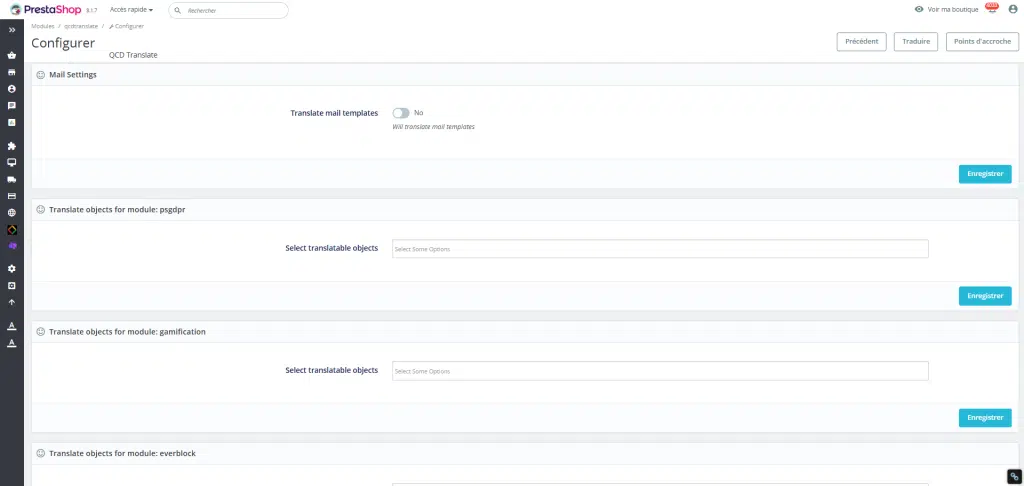1024x486 pixels.
Task: Open the Accès rapide dropdown menu
Action: pyautogui.click(x=131, y=10)
